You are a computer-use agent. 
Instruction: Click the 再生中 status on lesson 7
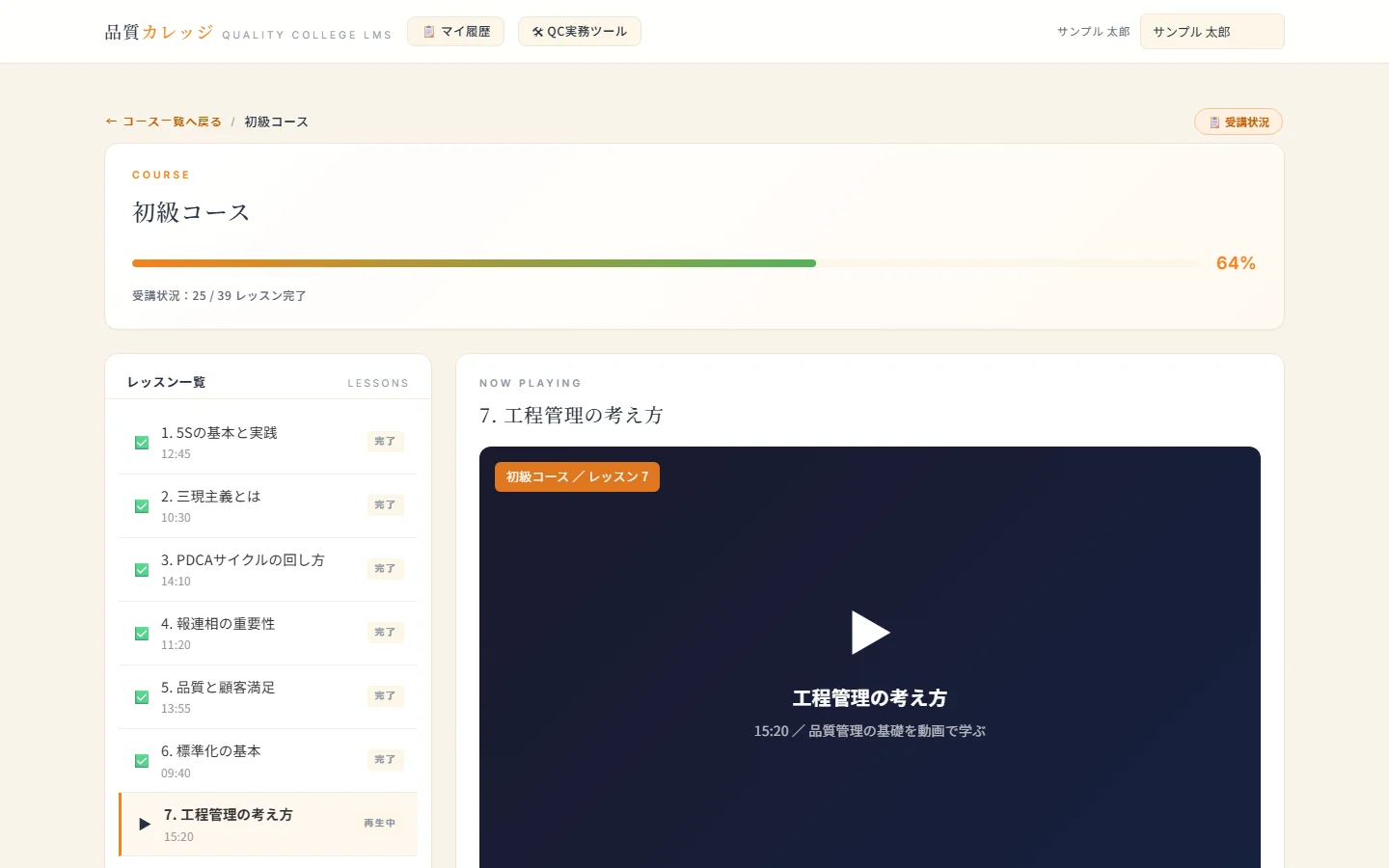click(x=379, y=824)
